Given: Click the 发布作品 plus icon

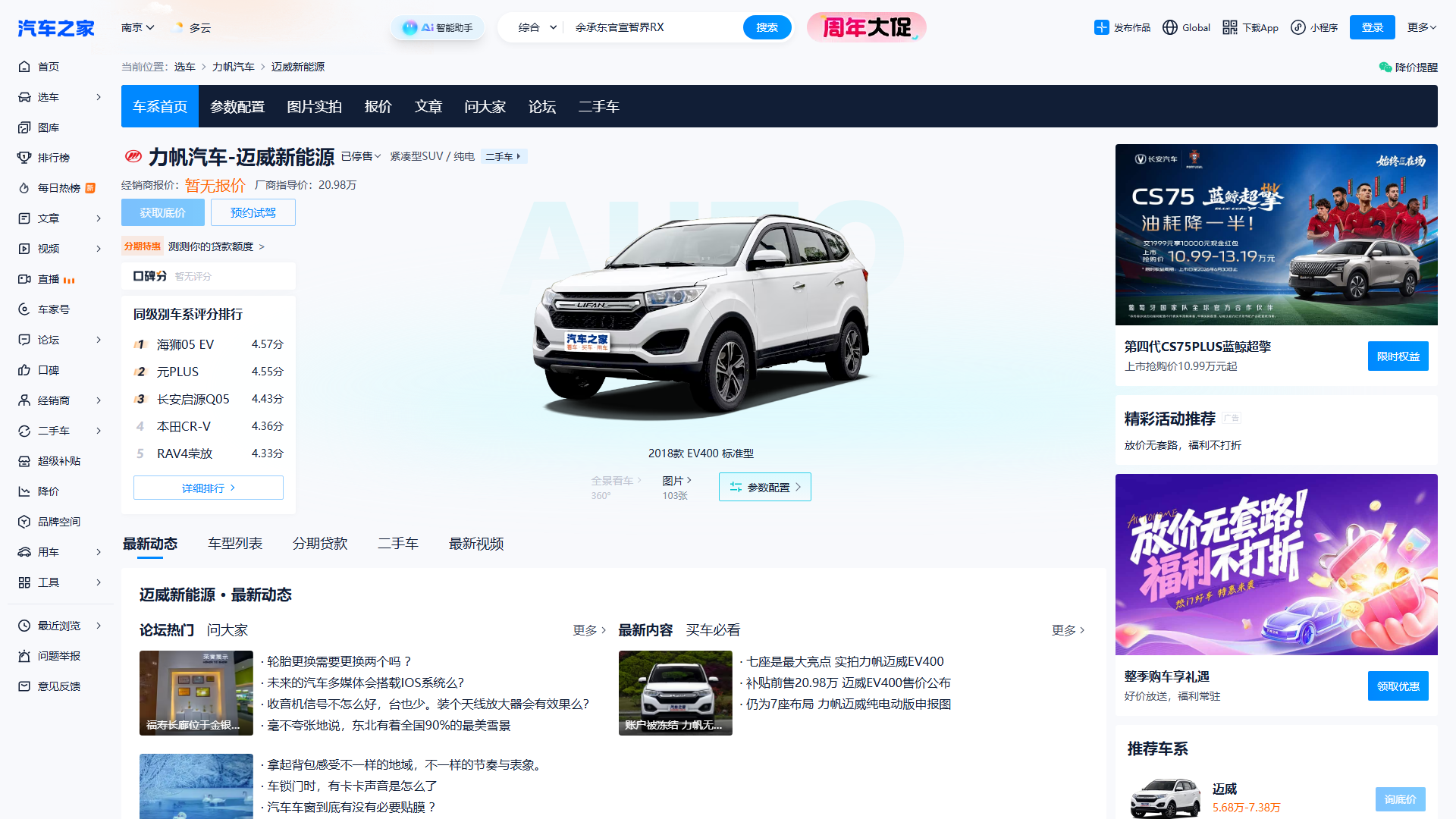Looking at the screenshot, I should coord(1101,27).
